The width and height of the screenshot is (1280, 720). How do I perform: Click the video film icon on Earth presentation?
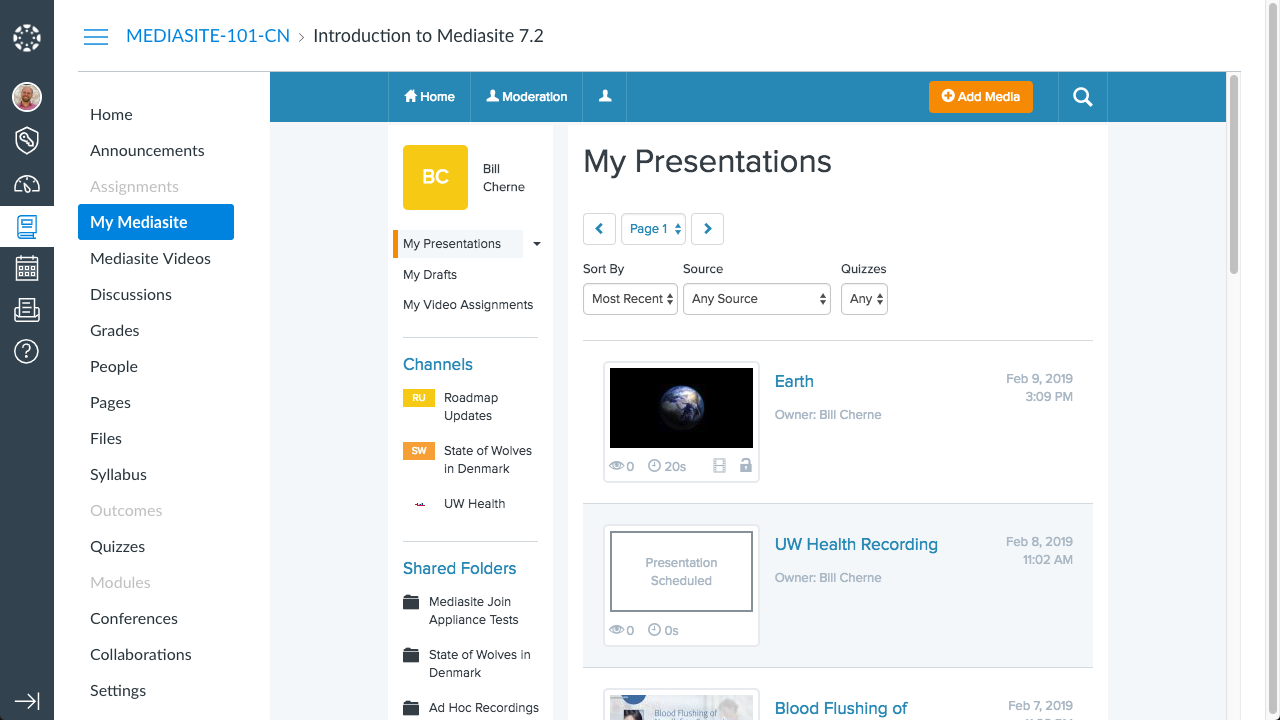click(719, 466)
